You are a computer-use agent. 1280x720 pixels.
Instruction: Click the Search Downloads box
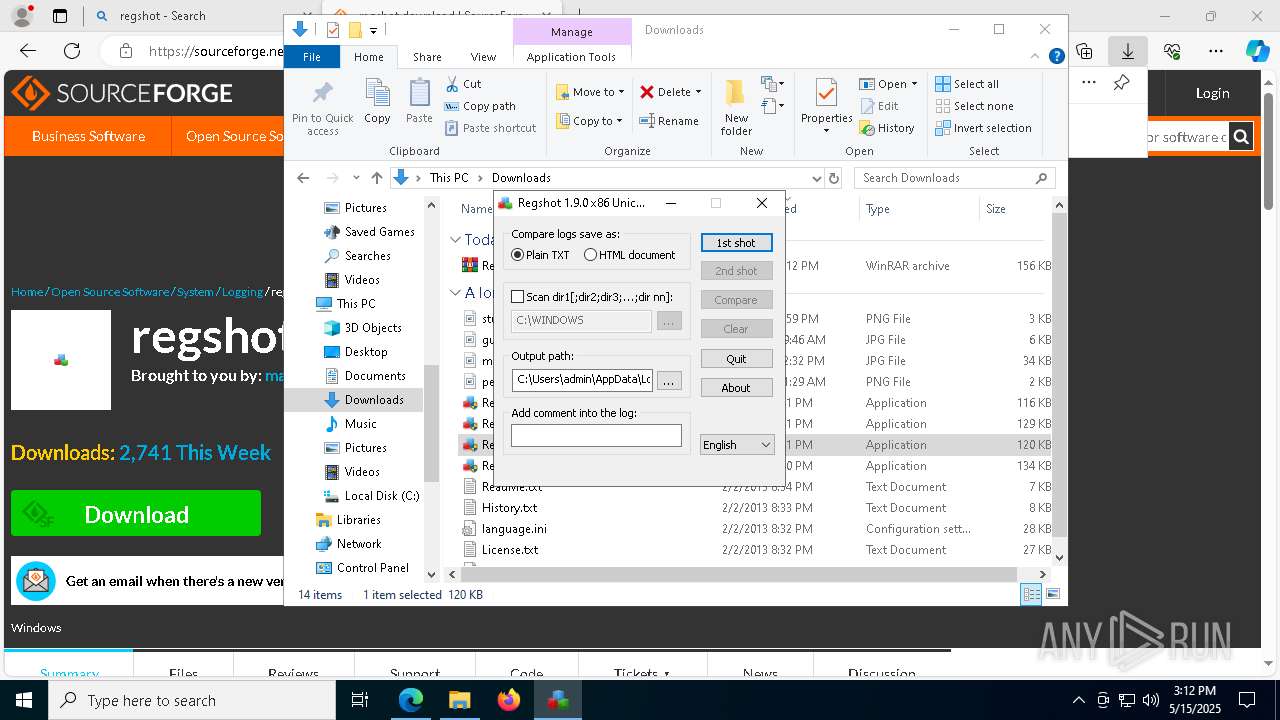(x=954, y=178)
